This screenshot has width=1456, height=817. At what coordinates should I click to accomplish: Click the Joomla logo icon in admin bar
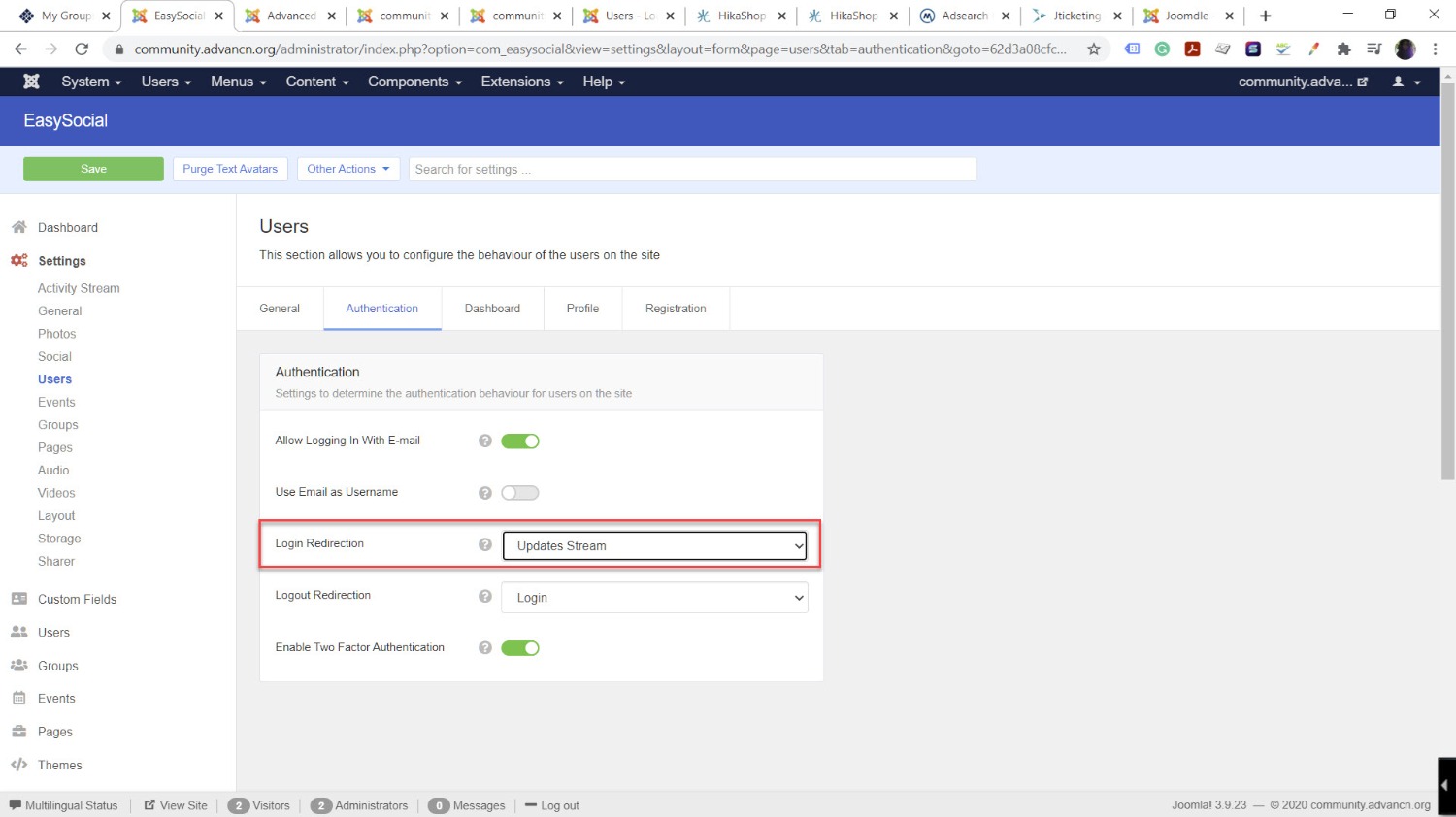tap(31, 82)
